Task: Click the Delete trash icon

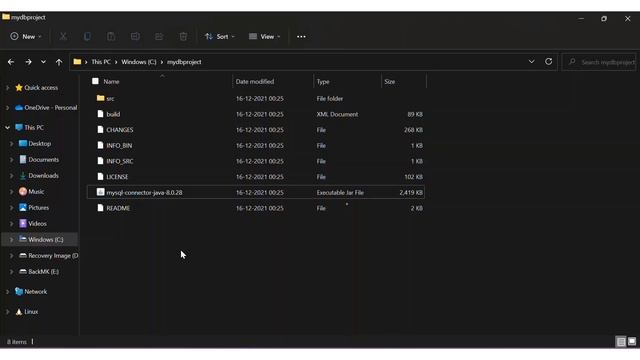Action: click(x=183, y=37)
